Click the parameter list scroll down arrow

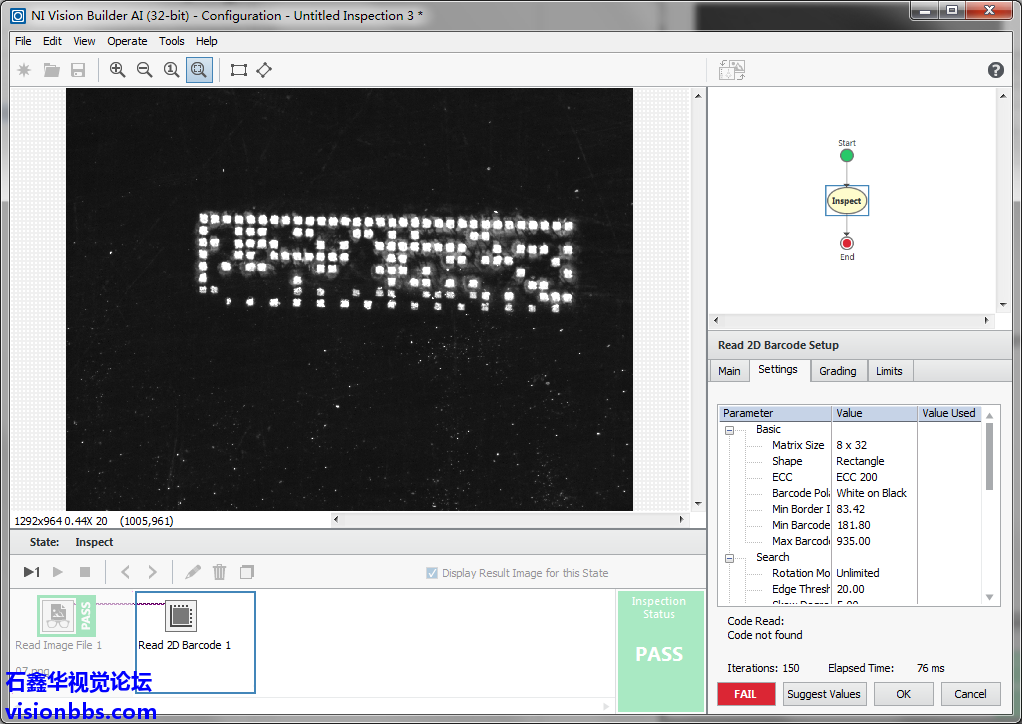990,597
